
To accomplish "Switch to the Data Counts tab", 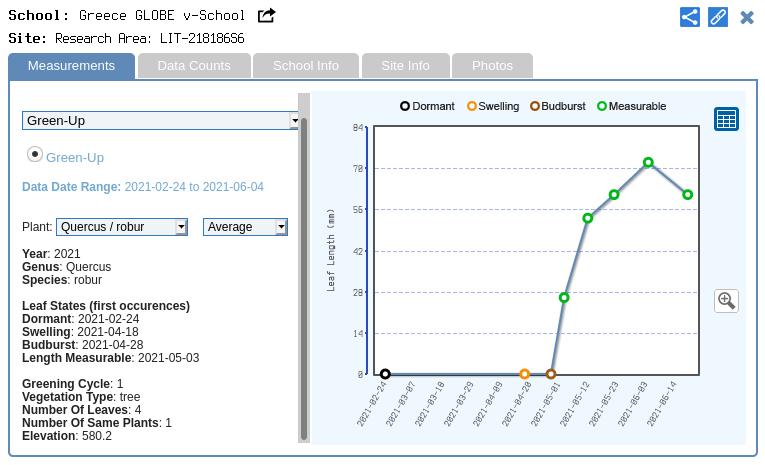I will coord(194,66).
